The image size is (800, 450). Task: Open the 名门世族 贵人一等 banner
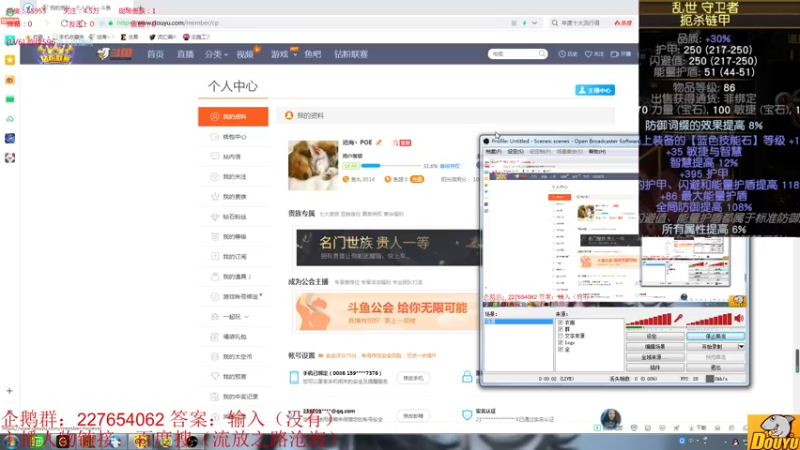point(388,247)
